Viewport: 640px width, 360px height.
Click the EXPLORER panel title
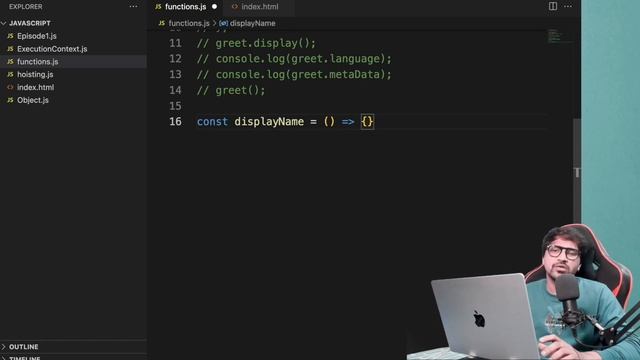(25, 7)
